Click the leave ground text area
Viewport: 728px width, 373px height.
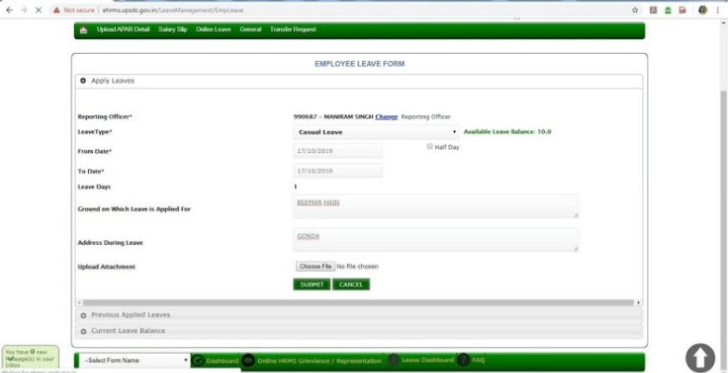pos(436,206)
